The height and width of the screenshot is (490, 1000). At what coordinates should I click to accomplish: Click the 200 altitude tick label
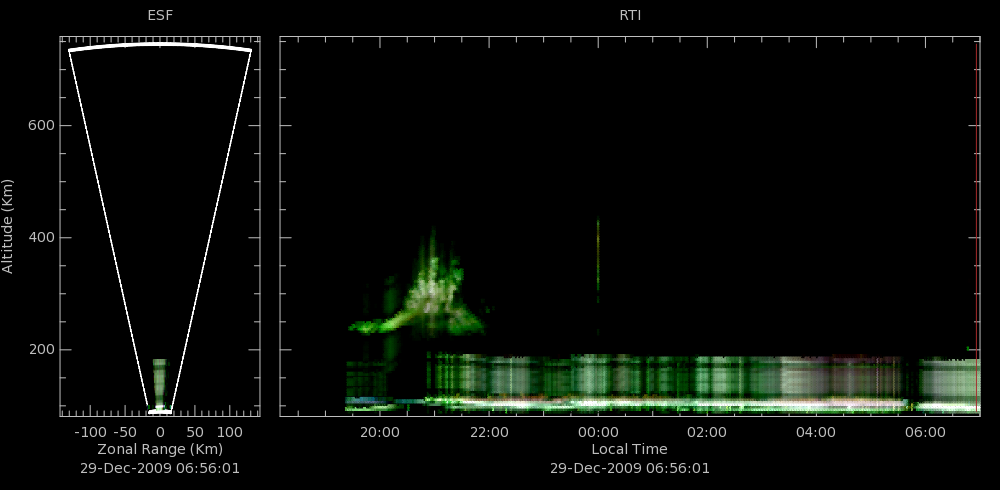pos(41,350)
